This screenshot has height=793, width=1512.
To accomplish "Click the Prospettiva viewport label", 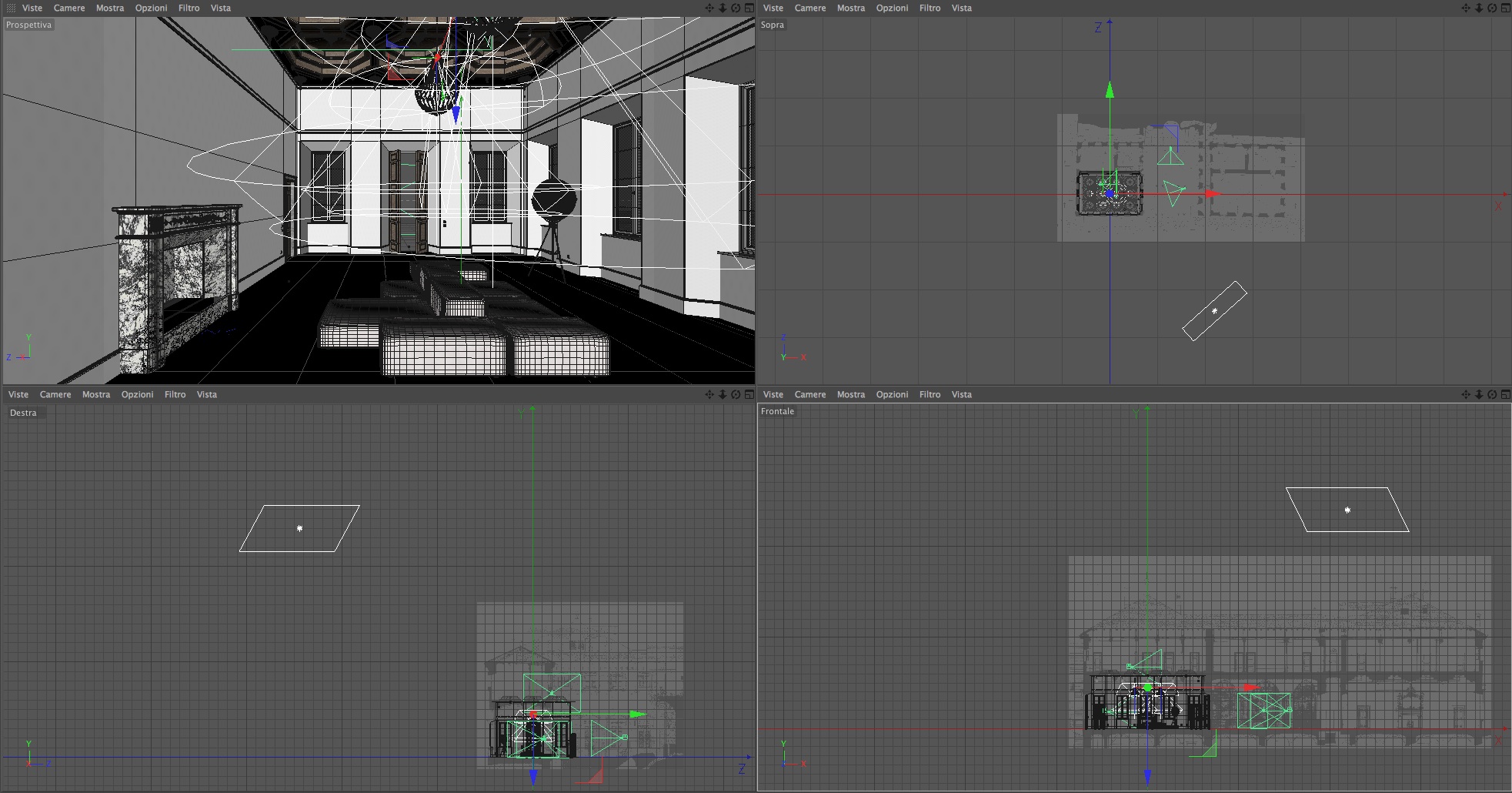I will click(29, 25).
